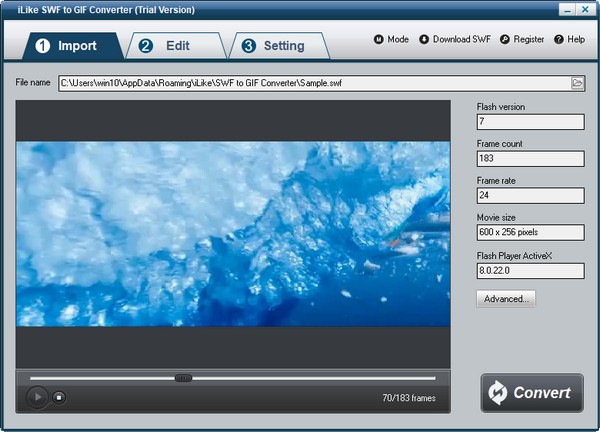The image size is (600, 432).
Task: Click the File name path field
Action: pos(312,83)
